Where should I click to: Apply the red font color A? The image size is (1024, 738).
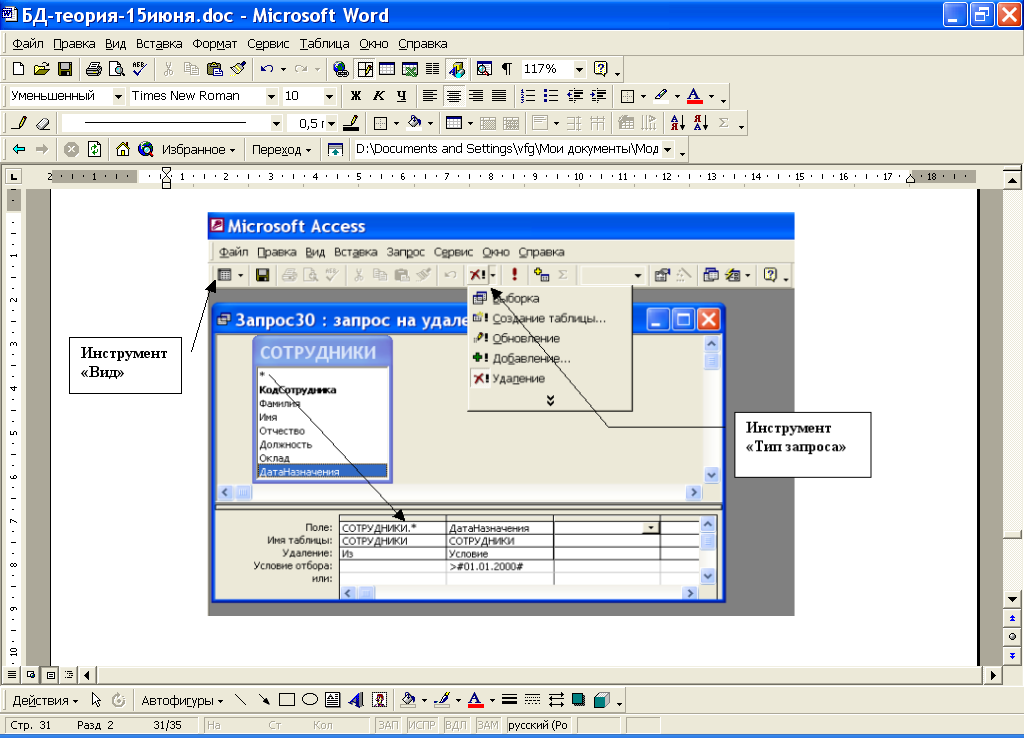click(695, 96)
